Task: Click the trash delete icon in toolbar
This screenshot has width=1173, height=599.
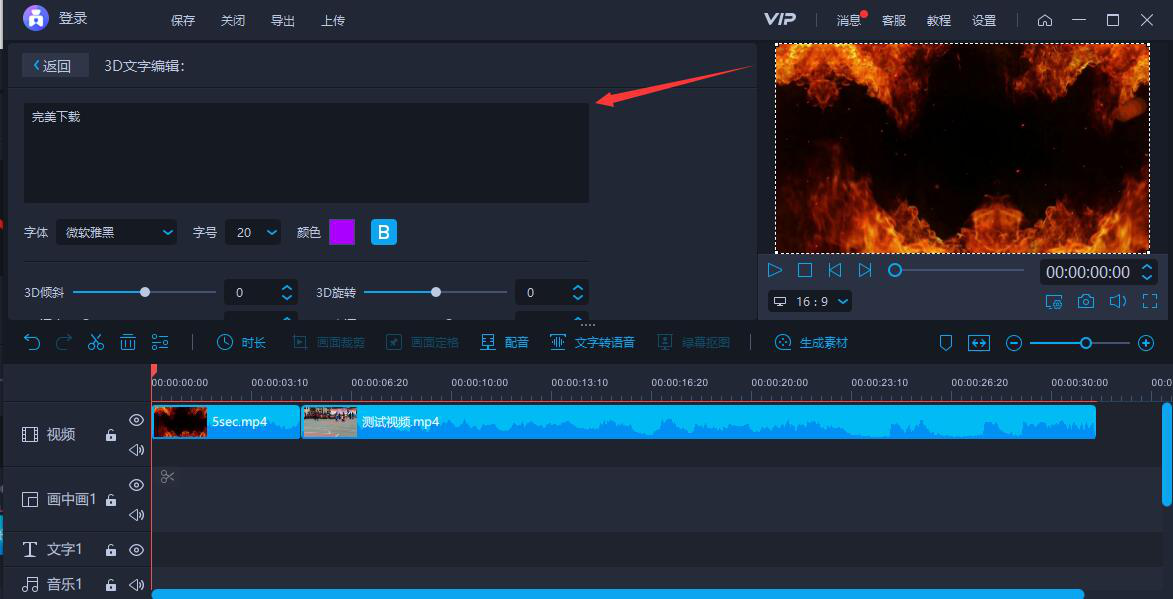Action: click(128, 342)
